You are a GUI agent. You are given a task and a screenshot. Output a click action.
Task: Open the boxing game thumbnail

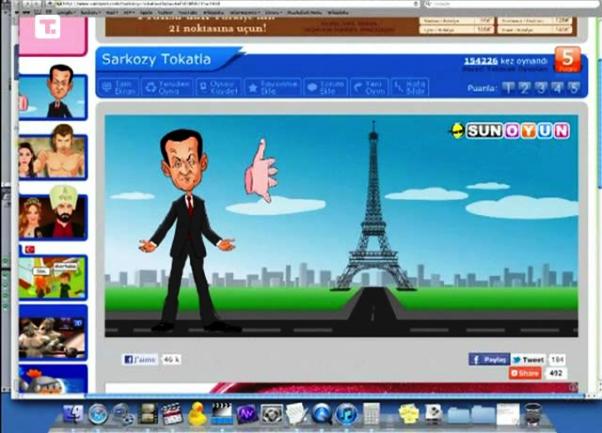pos(53,333)
